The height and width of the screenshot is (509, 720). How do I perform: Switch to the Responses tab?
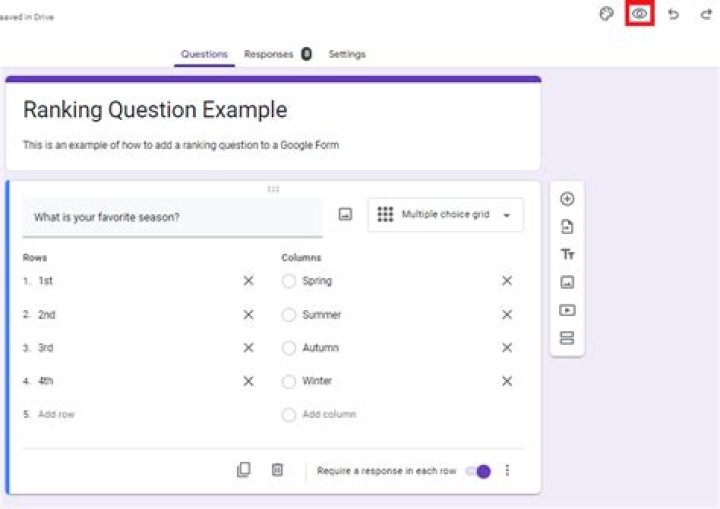268,54
